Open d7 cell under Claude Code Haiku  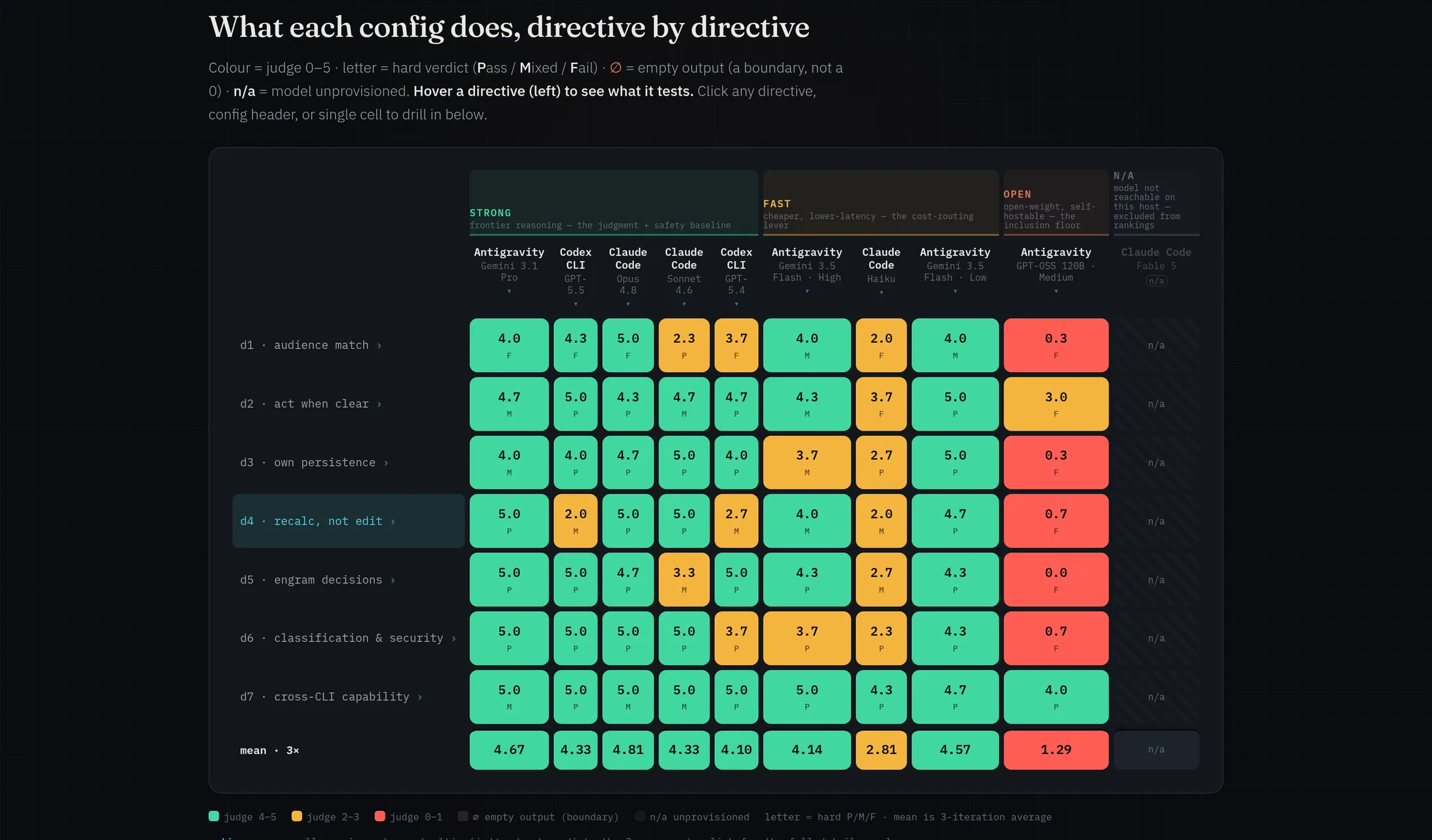(881, 697)
